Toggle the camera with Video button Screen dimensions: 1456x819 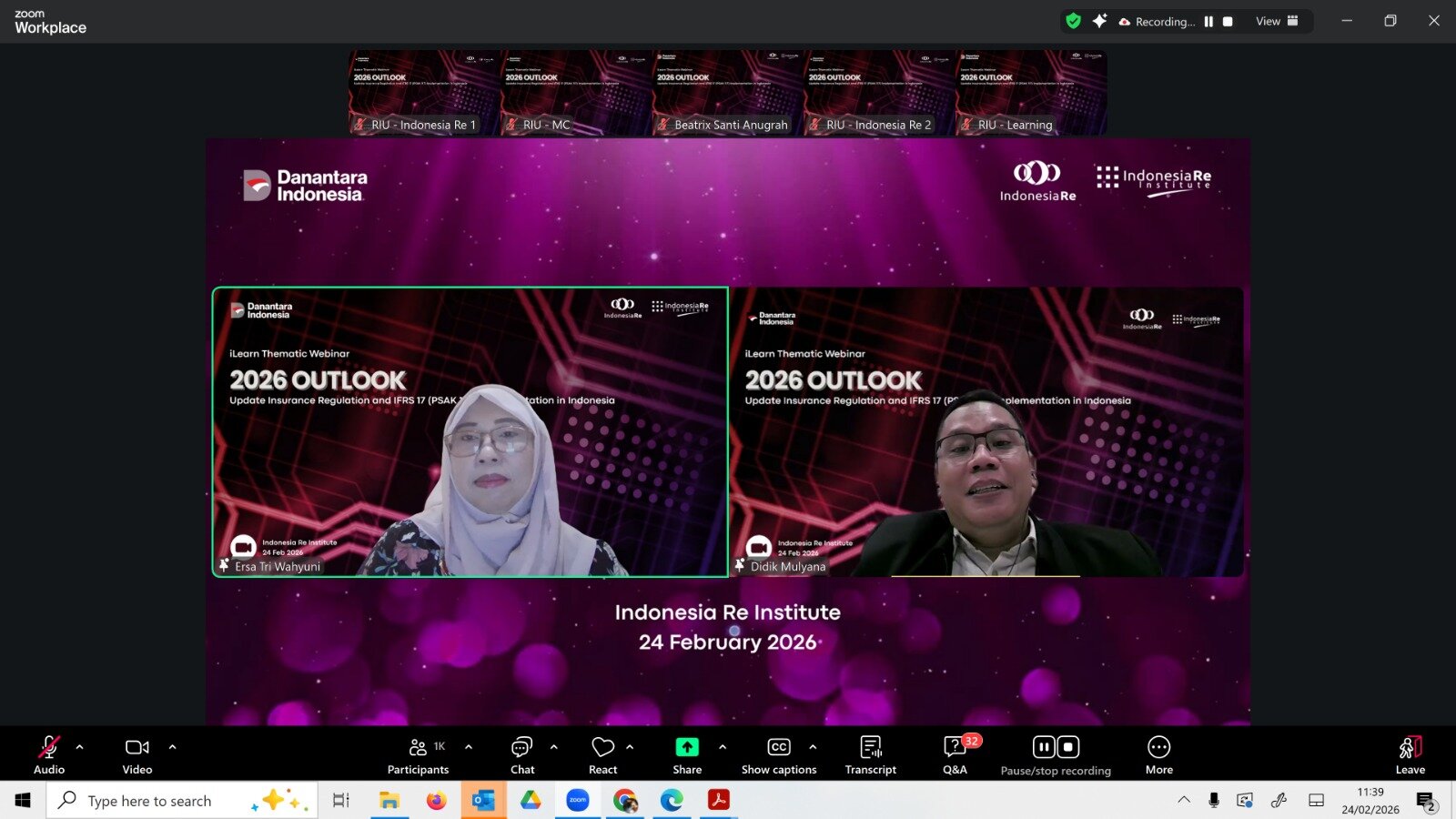[137, 754]
